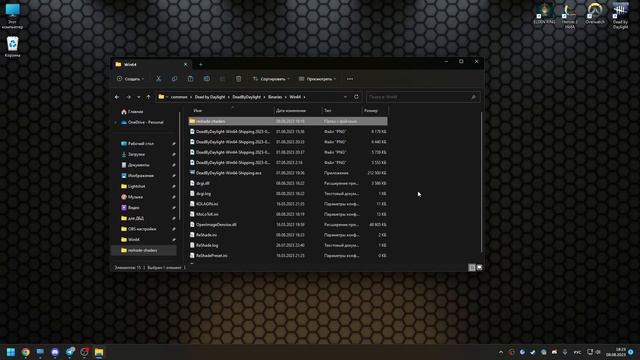Click Binaries breadcrumb segment
Viewport: 640px width, 360px height.
coord(275,97)
